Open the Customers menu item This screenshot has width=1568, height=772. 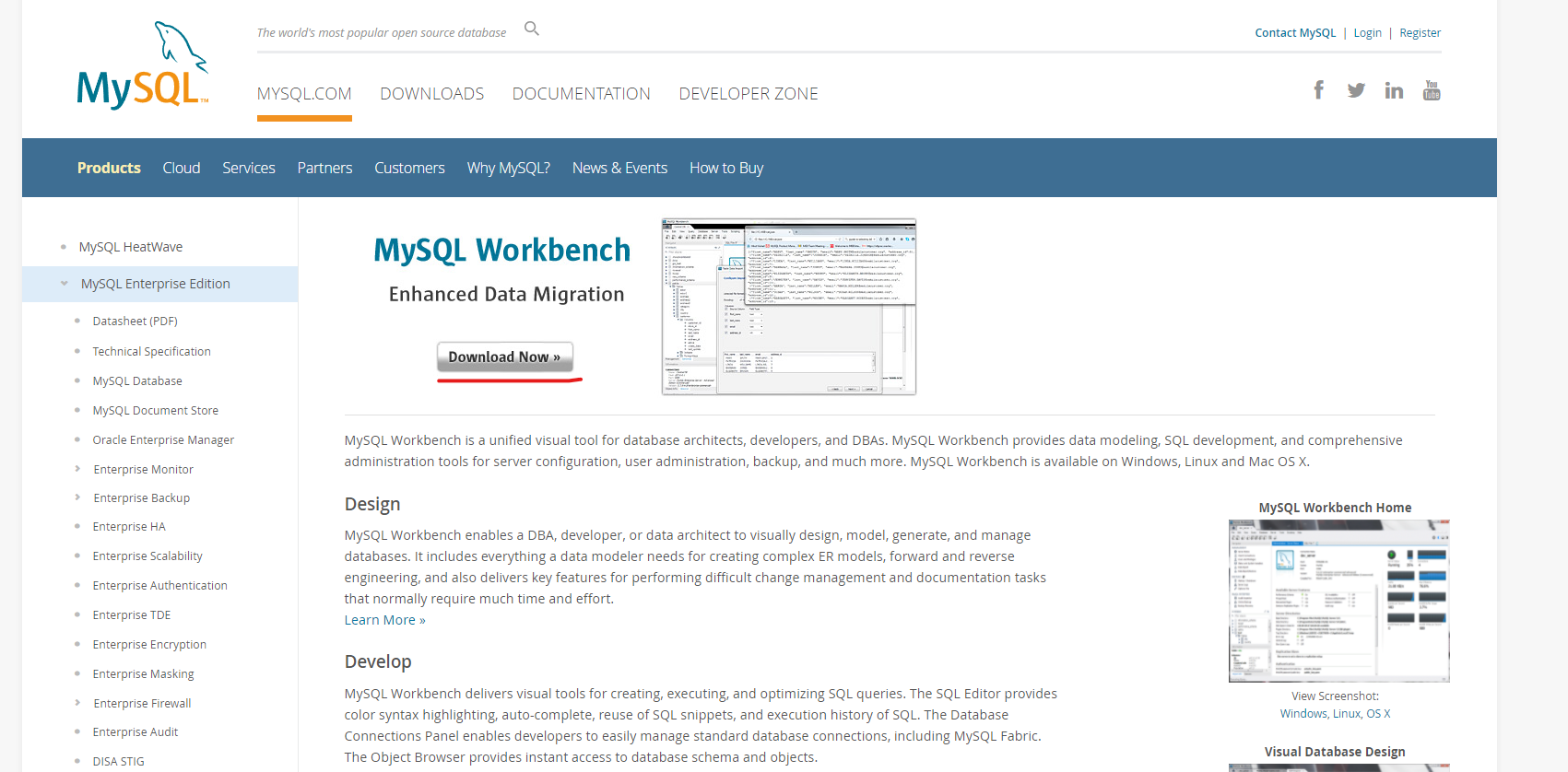pos(409,168)
